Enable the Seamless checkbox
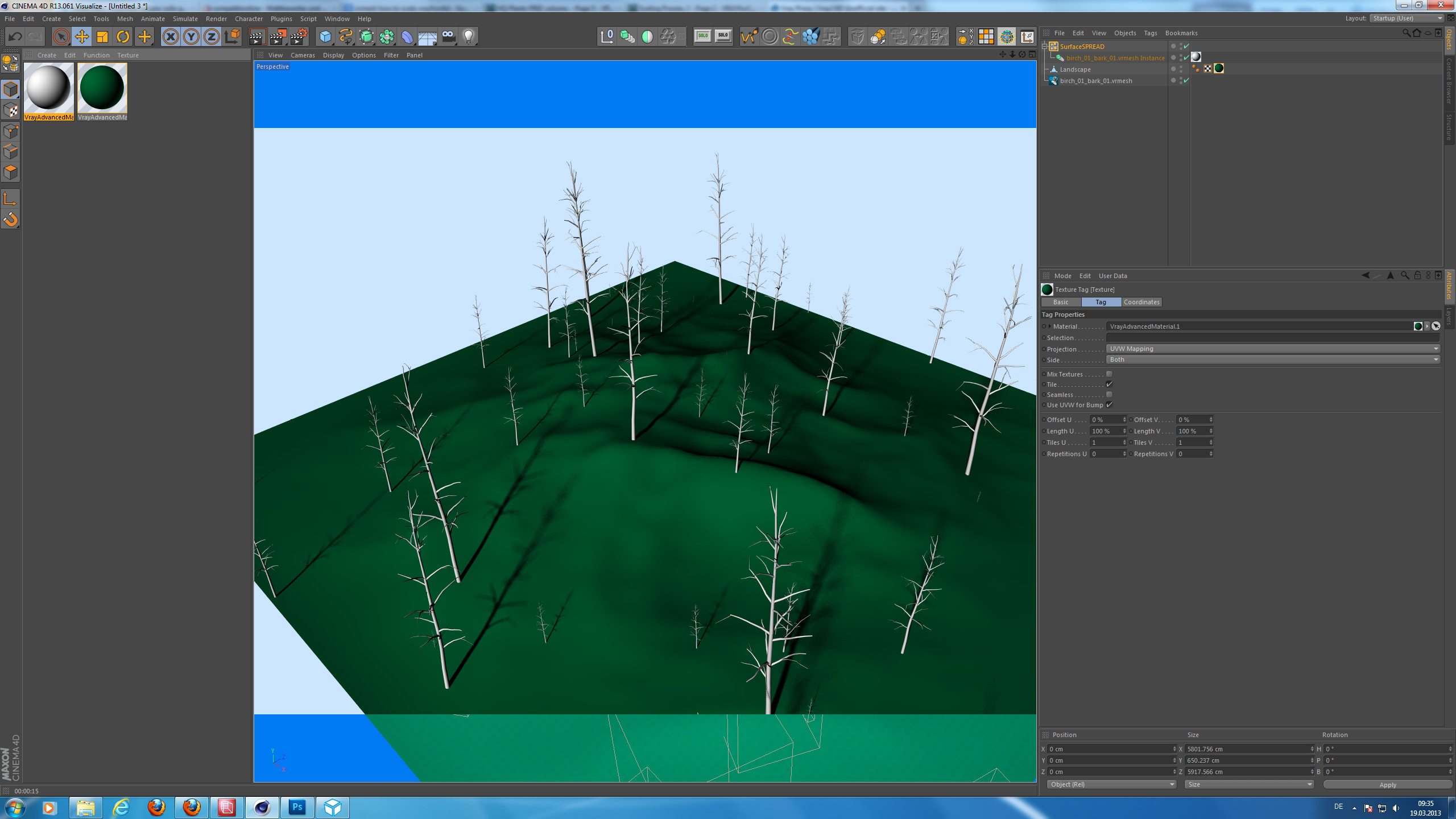This screenshot has height=819, width=1456. pos(1109,395)
